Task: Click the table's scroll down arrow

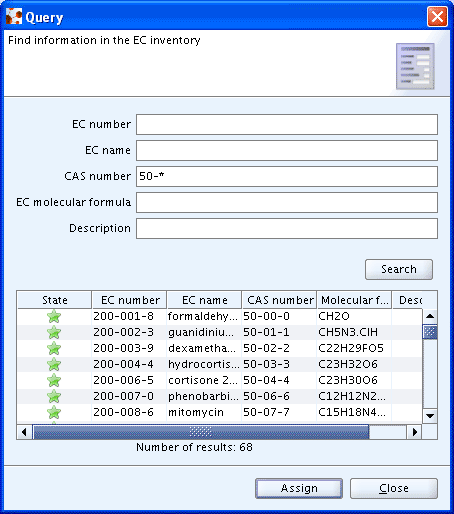Action: coord(430,416)
